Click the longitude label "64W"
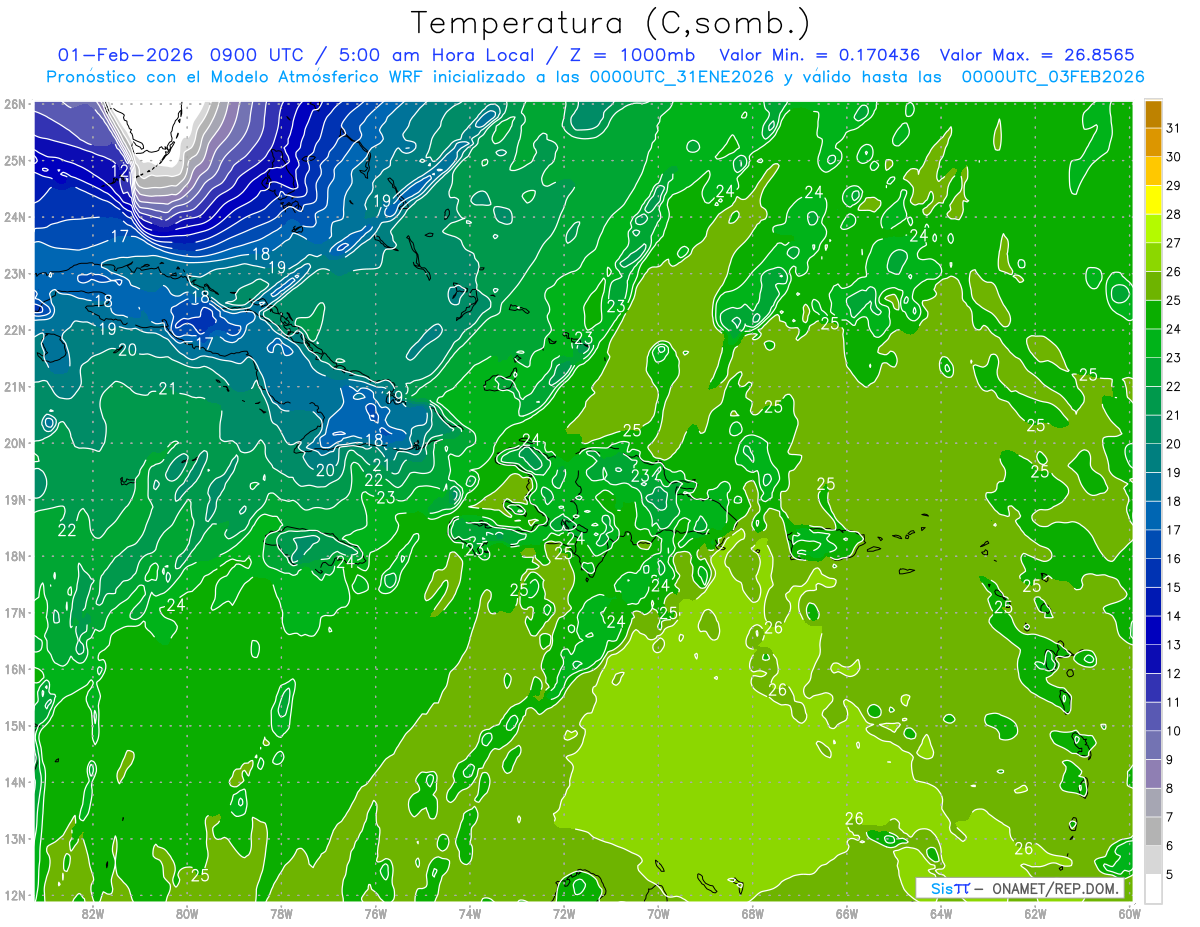Image resolution: width=1200 pixels, height=927 pixels. pyautogui.click(x=941, y=913)
